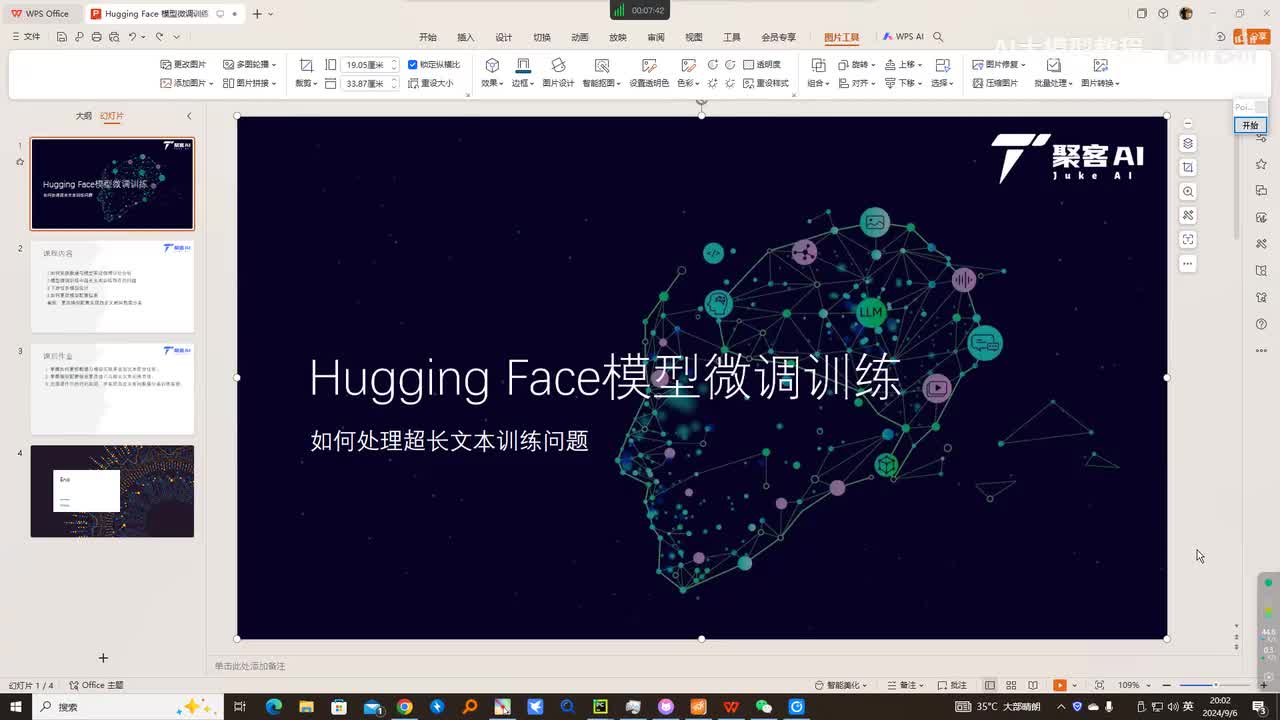Switch to the 动画 (Animation) ribbon tab
1280x720 pixels.
tap(580, 37)
